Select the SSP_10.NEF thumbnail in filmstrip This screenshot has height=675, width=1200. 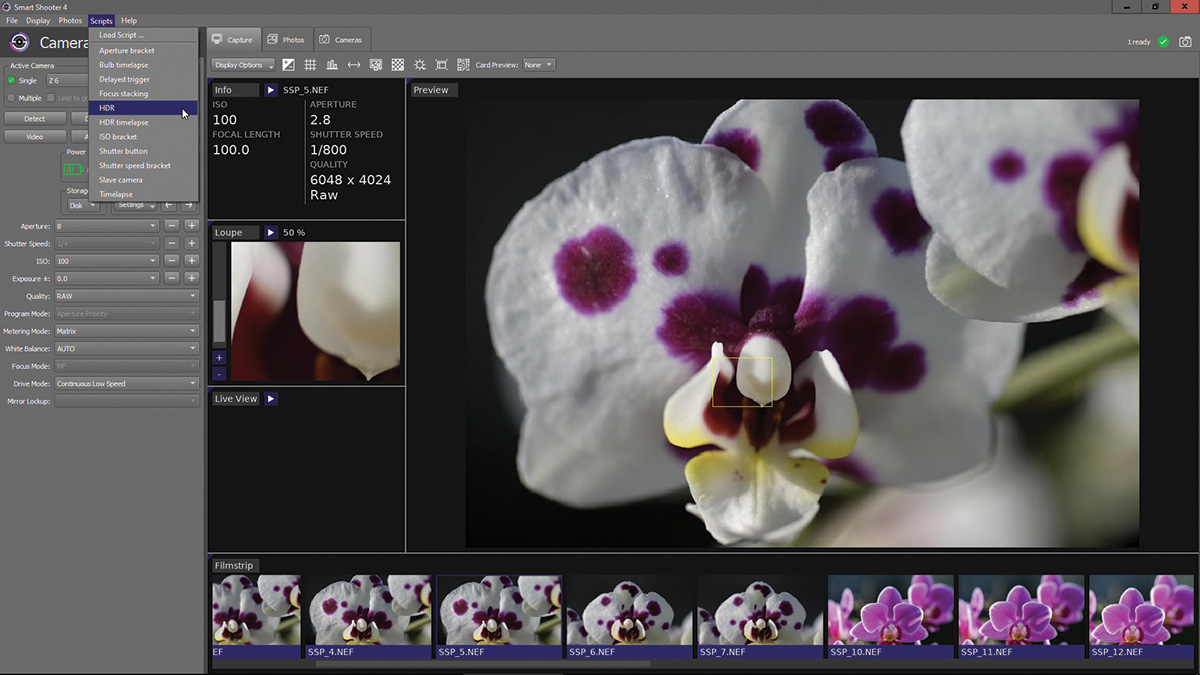pyautogui.click(x=888, y=609)
